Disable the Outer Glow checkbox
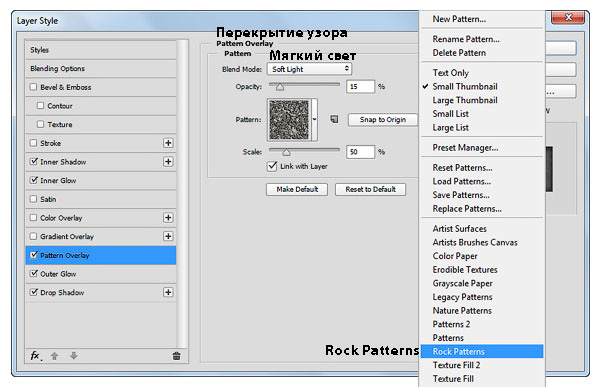The image size is (600, 387). [x=34, y=273]
